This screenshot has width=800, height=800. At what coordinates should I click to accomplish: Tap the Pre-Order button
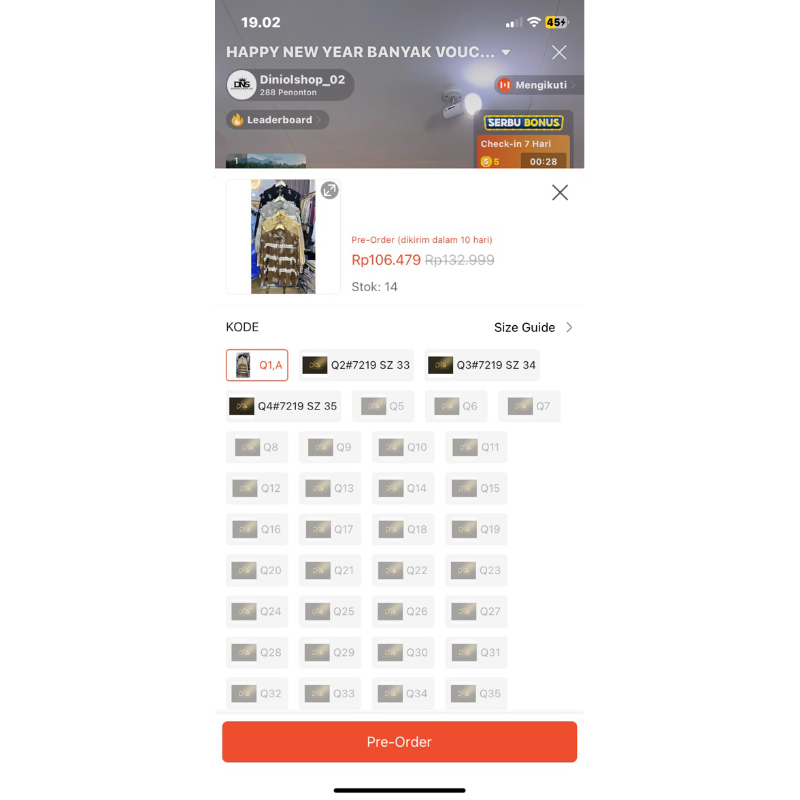point(399,742)
